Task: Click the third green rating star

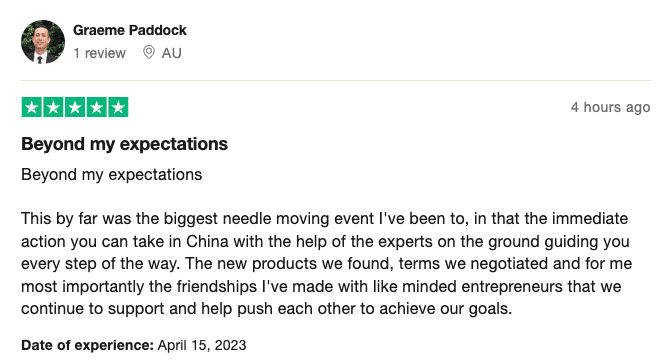Action: point(75,107)
